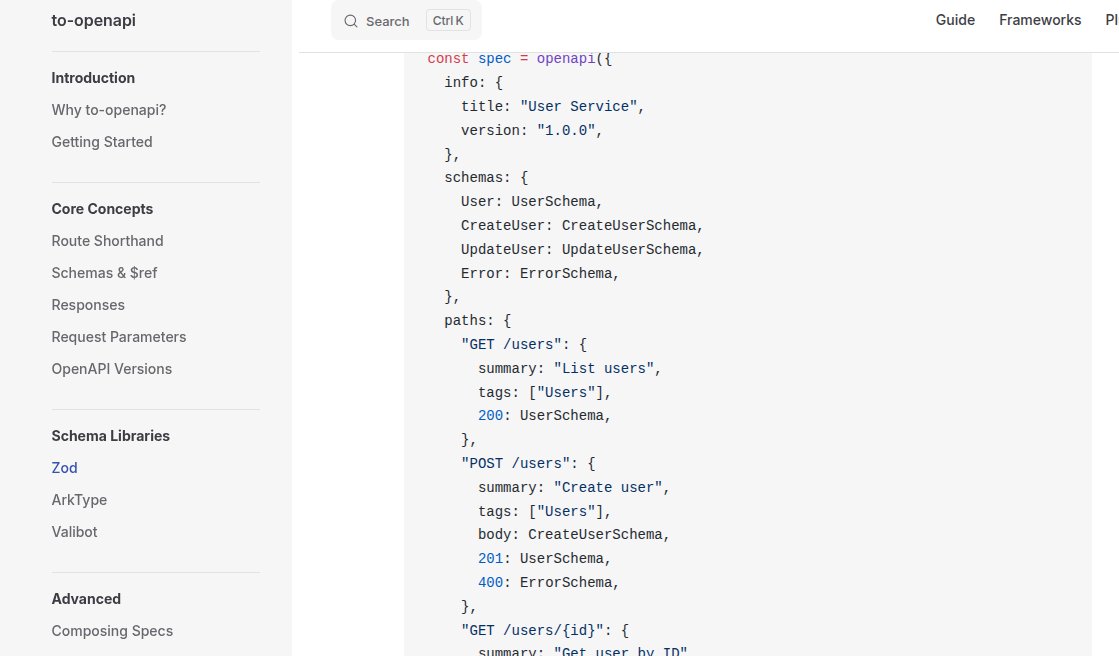
Task: Click 'User: UserSchema,' code line
Action: click(x=532, y=202)
